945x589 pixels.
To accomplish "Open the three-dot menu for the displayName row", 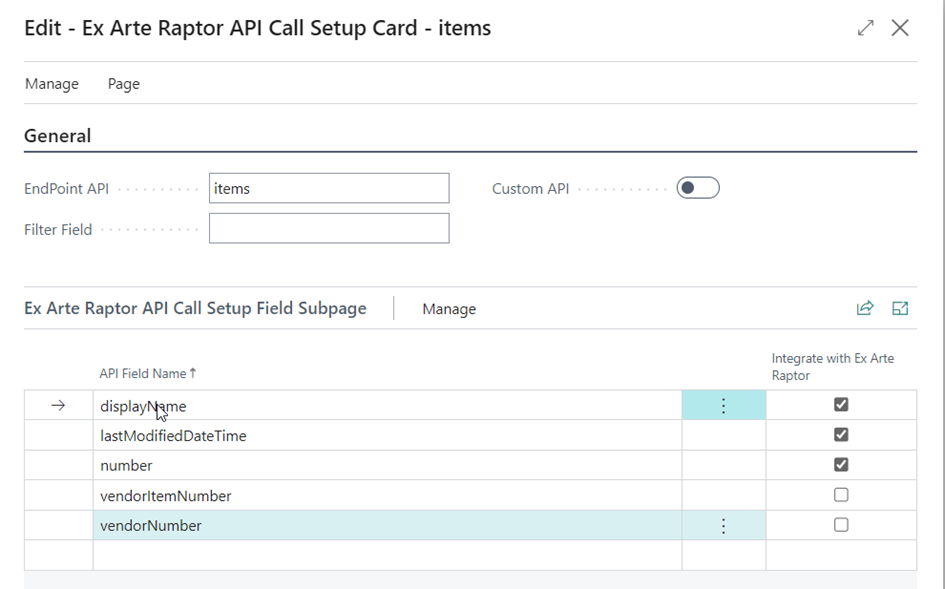I will [x=724, y=406].
